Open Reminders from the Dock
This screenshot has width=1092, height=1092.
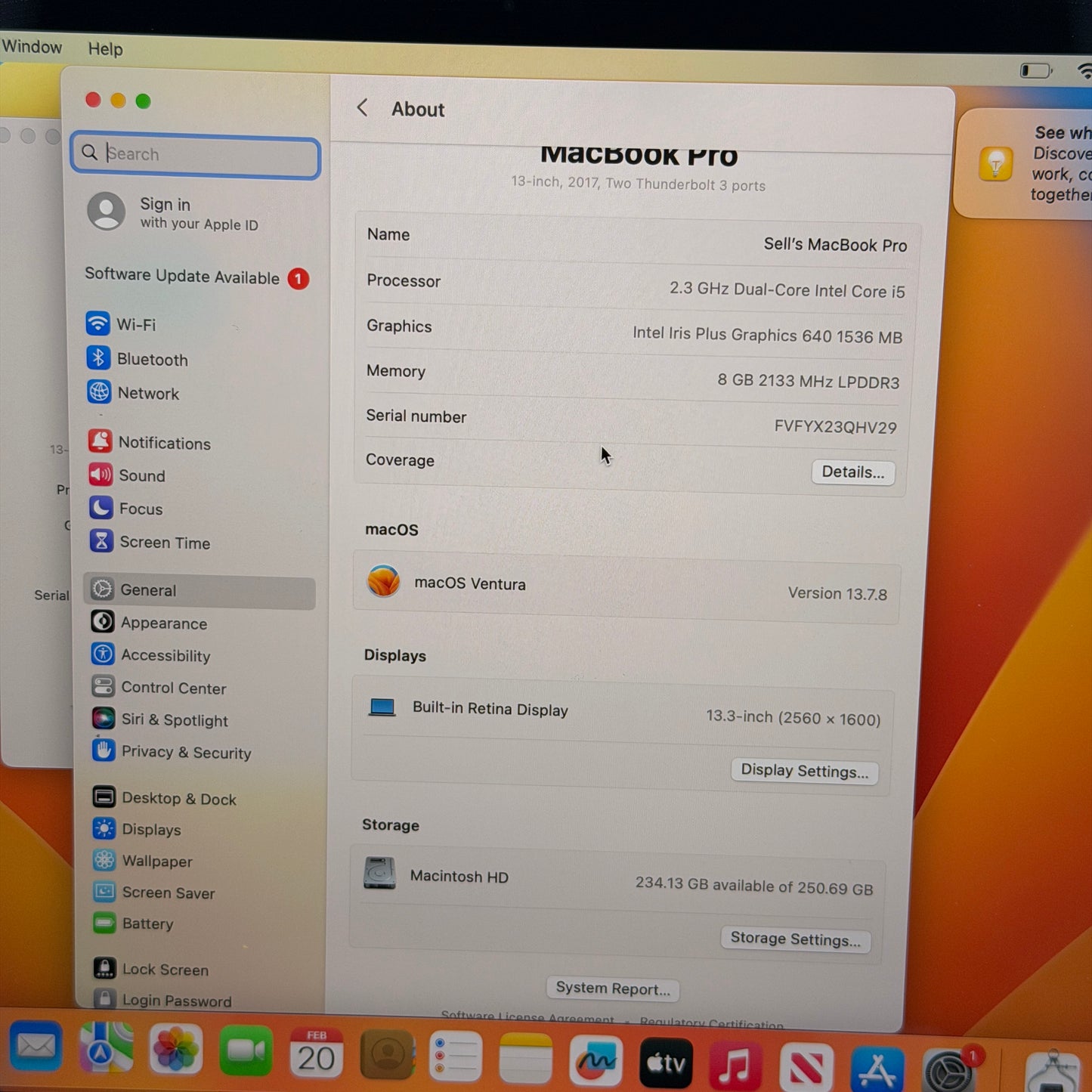pyautogui.click(x=455, y=1056)
